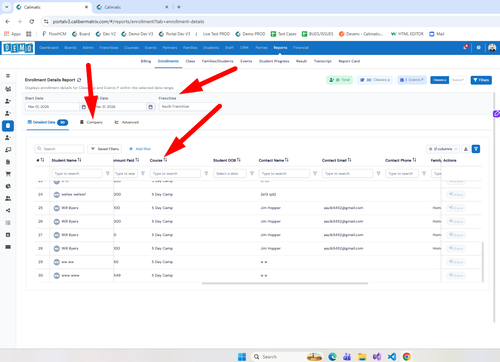Image resolution: width=500 pixels, height=362 pixels.
Task: Reload the browser page
Action: click(x=32, y=22)
